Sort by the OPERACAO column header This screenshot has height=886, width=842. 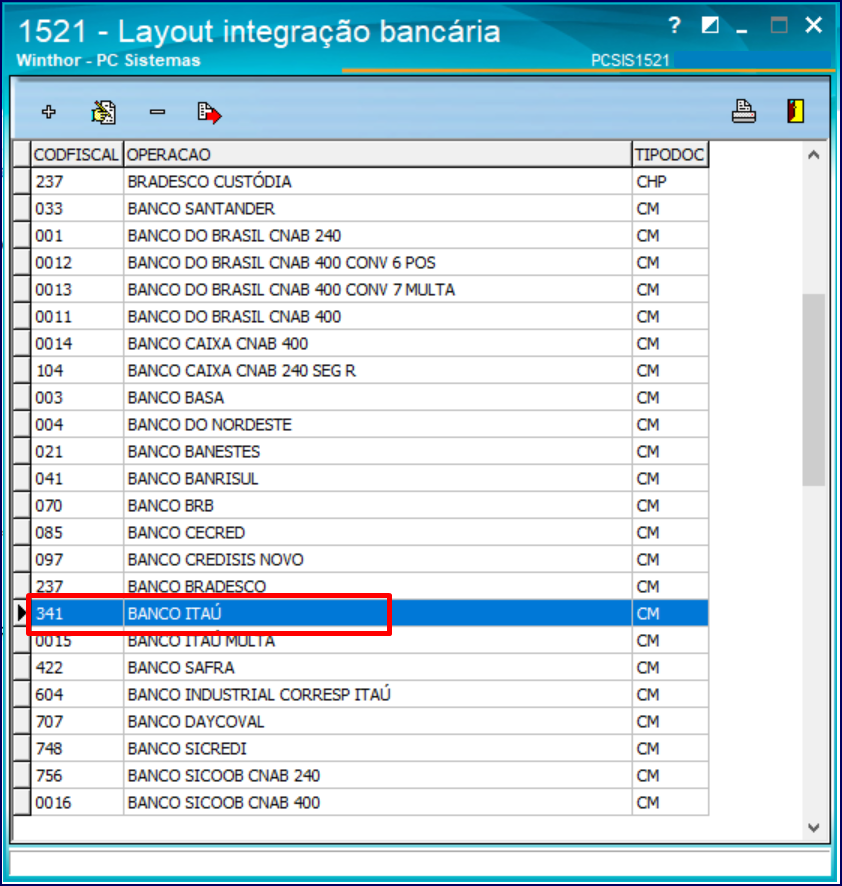[x=377, y=154]
